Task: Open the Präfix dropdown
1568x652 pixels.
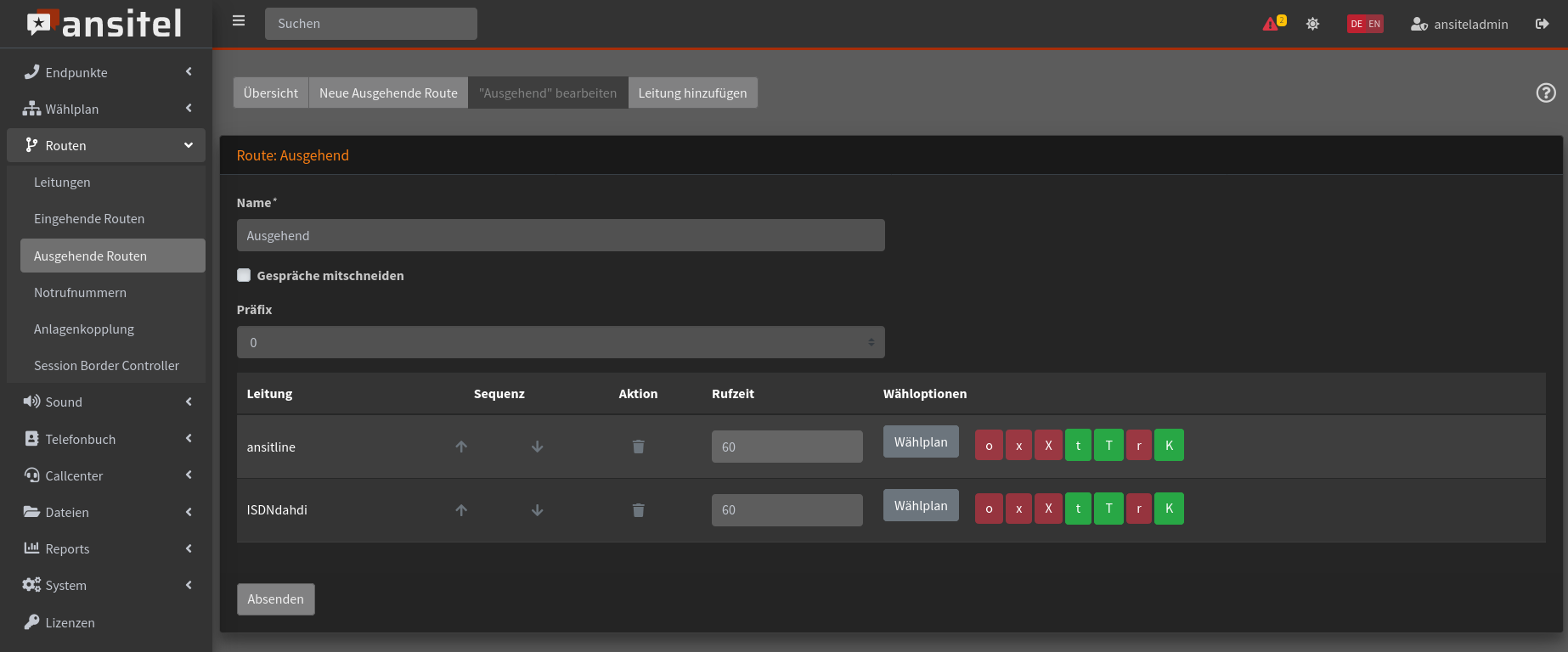Action: coord(561,342)
